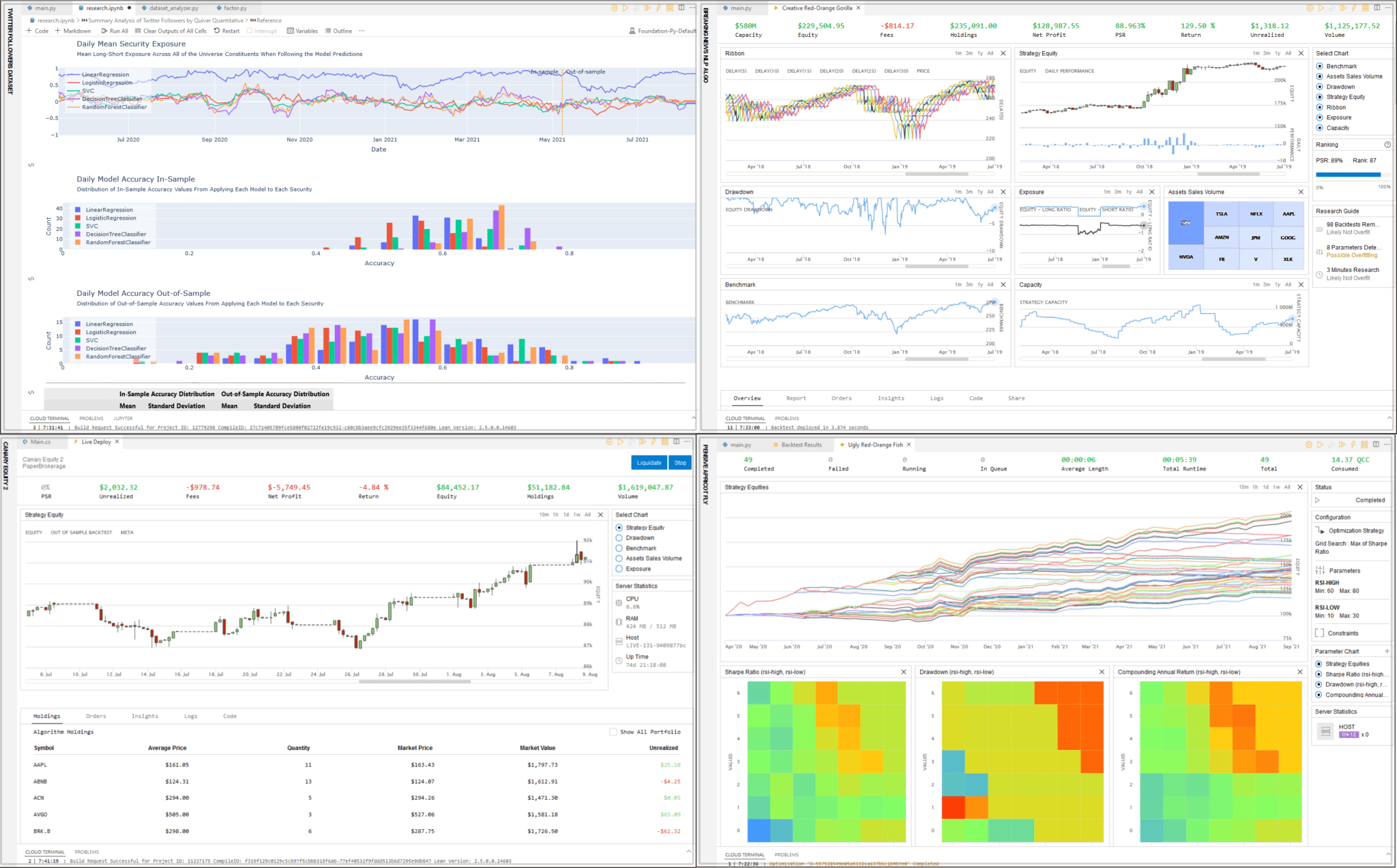
Task: Toggle the Show All Portfolio checkbox
Action: pyautogui.click(x=613, y=732)
